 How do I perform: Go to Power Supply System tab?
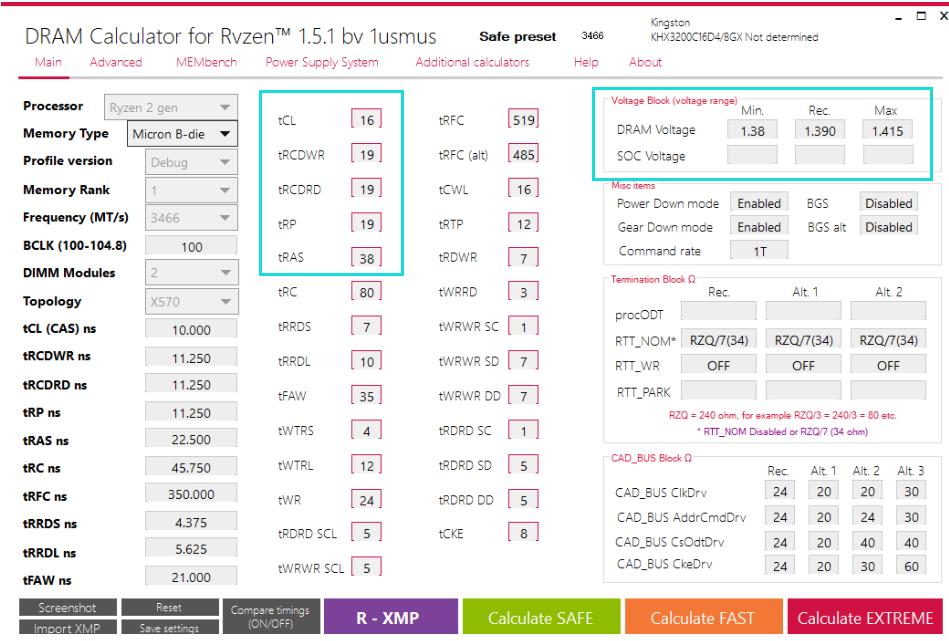pyautogui.click(x=321, y=62)
